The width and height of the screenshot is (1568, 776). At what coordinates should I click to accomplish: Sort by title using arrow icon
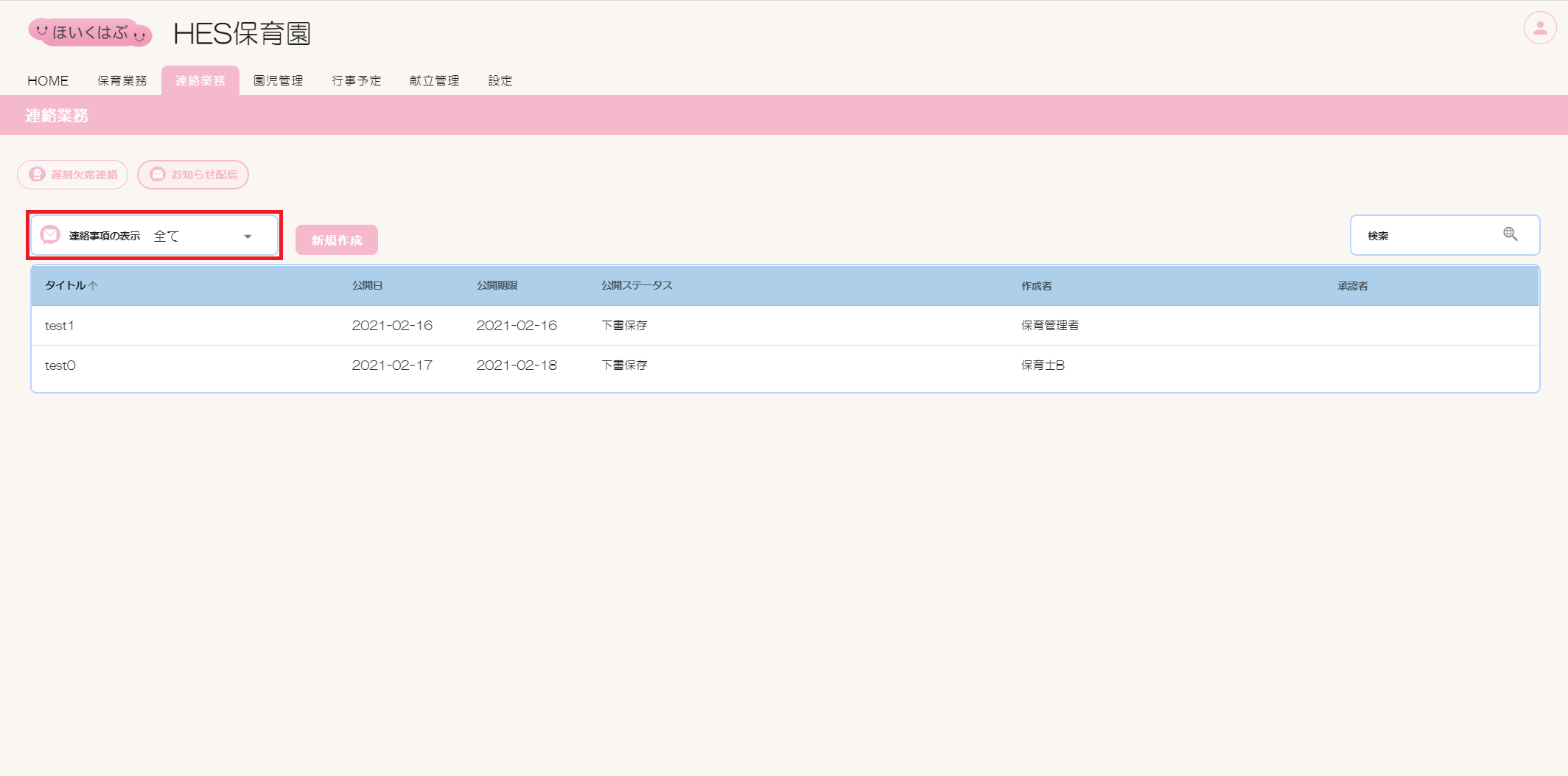tap(93, 286)
